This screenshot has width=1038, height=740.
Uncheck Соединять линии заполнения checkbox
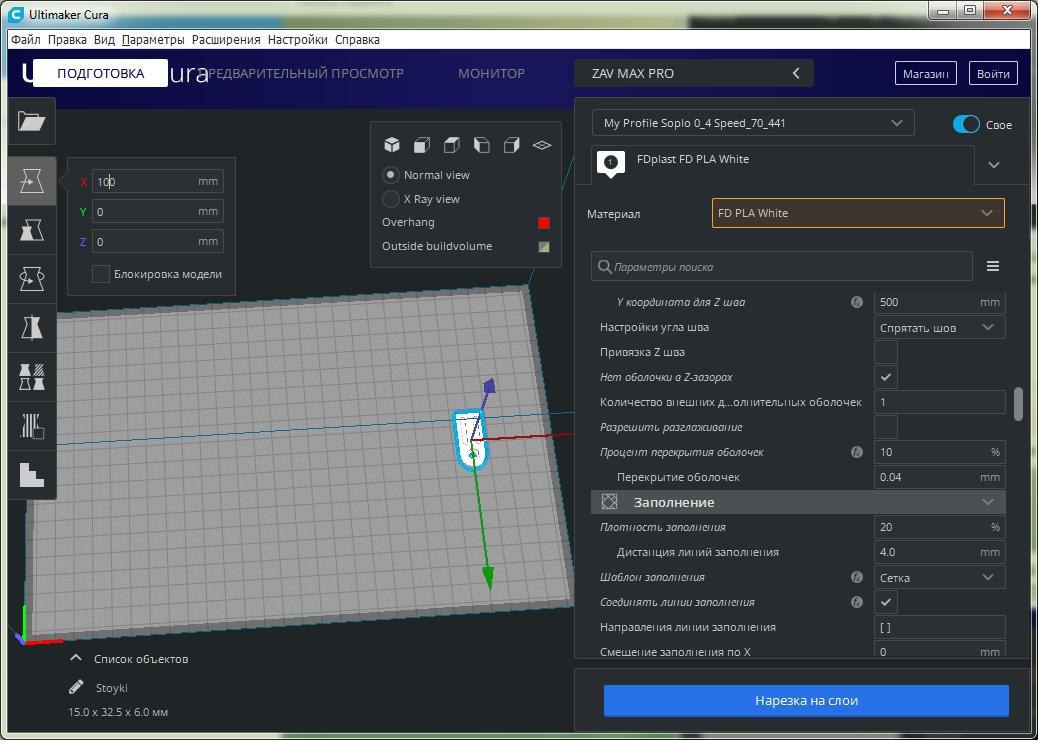coord(886,602)
